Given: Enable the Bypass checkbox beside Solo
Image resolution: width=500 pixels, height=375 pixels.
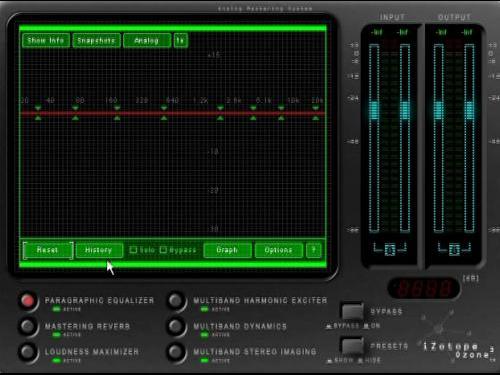Looking at the screenshot, I should [x=163, y=250].
